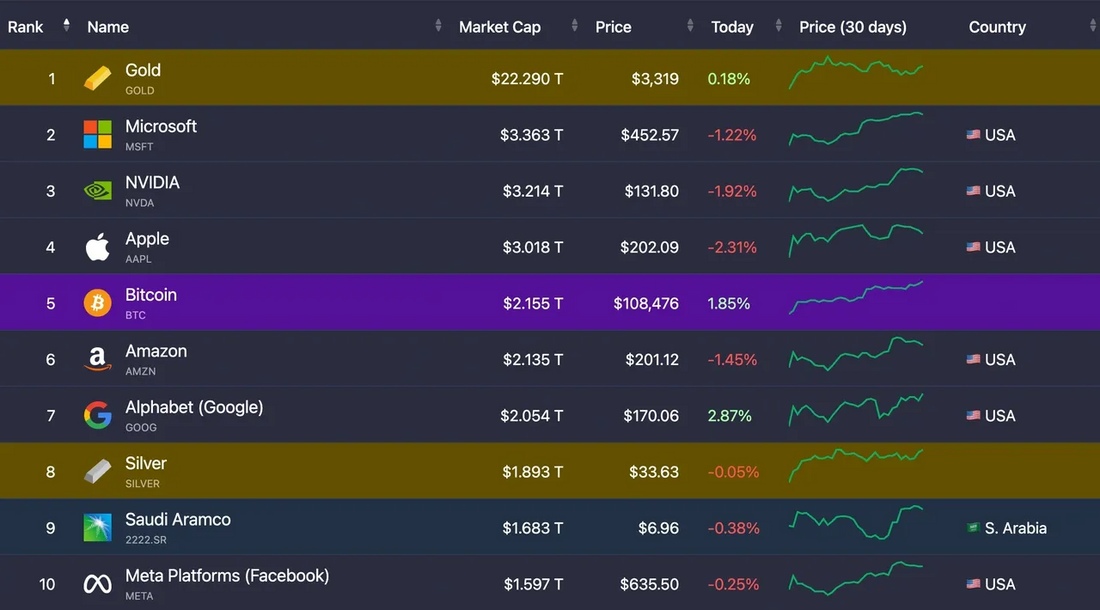The image size is (1100, 610).
Task: Open the Microsoft company link
Action: tap(161, 126)
